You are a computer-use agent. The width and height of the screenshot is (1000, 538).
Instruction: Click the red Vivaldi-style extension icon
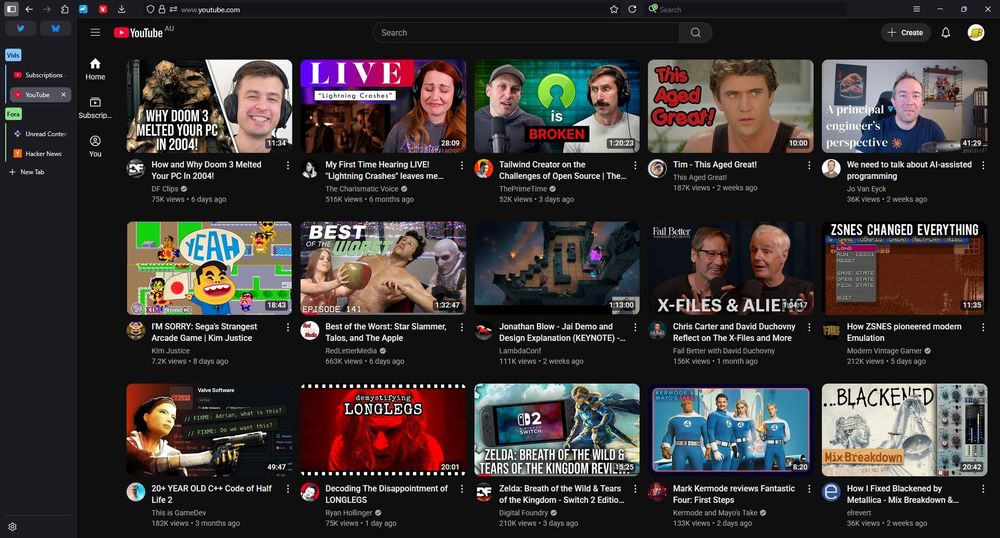coord(103,9)
